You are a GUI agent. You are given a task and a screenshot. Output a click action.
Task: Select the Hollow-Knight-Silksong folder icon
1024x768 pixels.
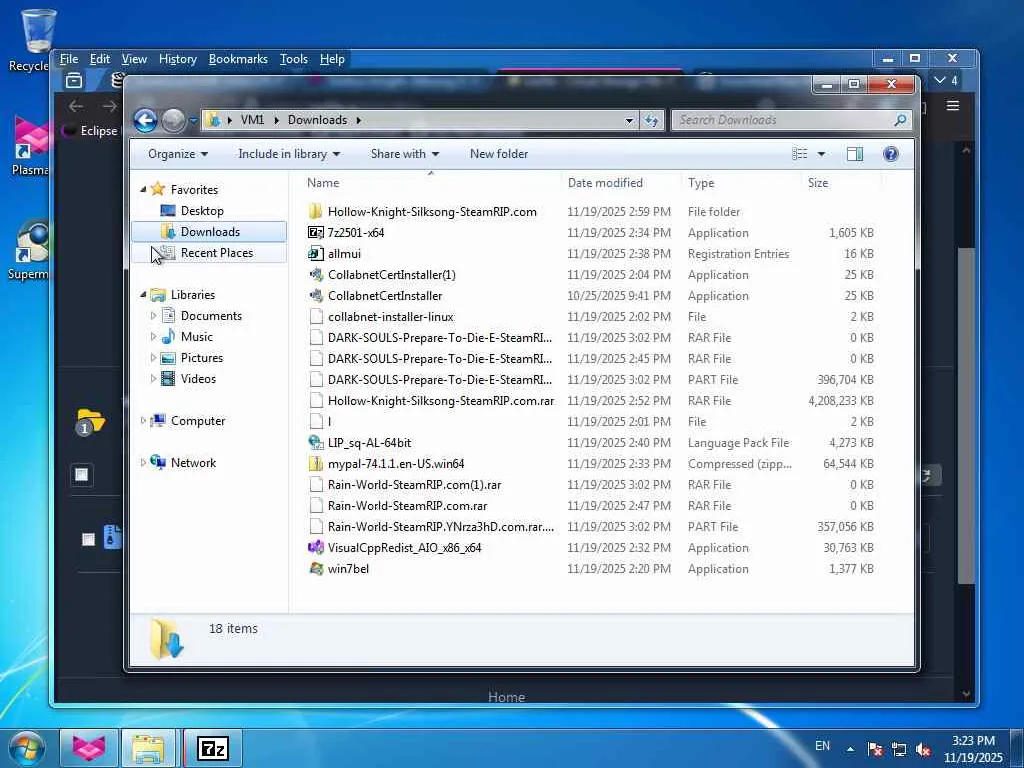point(315,212)
